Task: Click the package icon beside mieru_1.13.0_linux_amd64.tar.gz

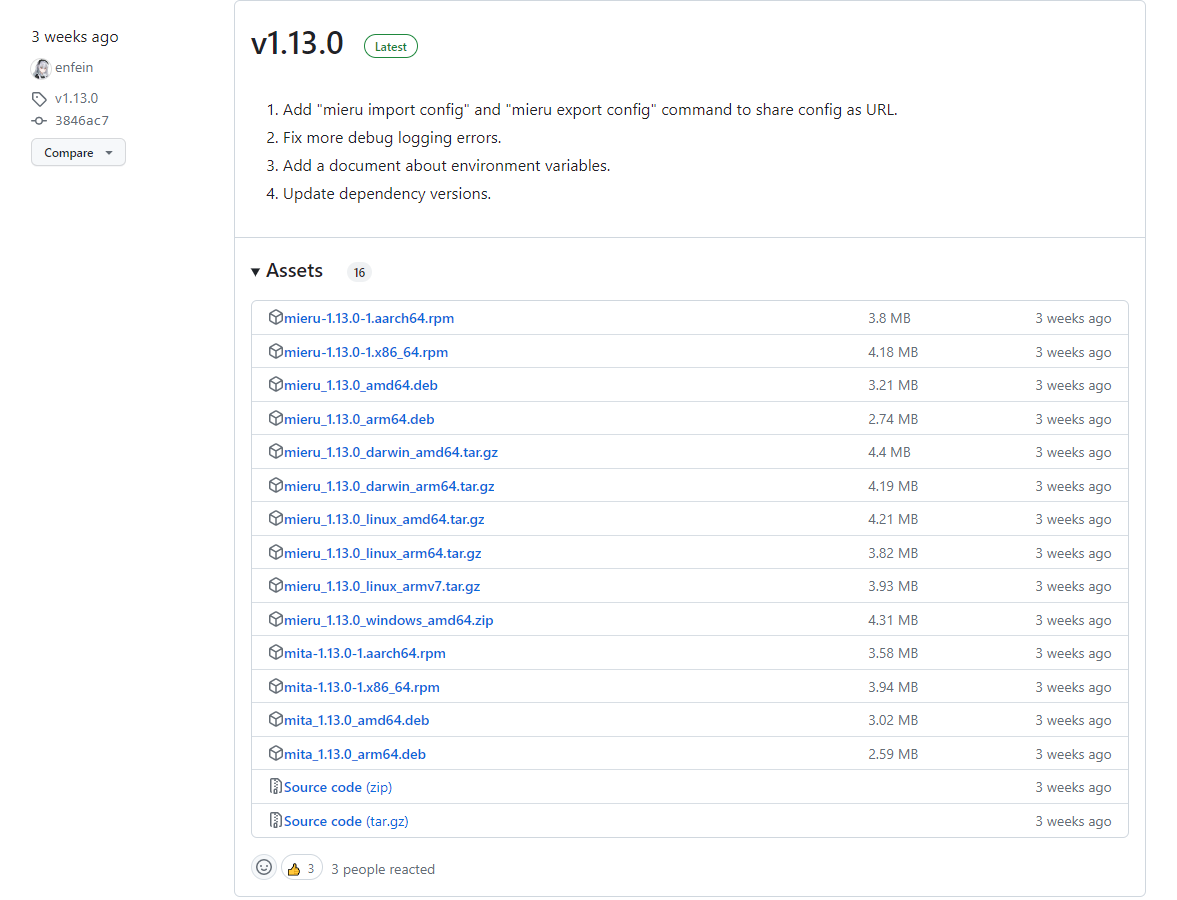Action: (275, 519)
